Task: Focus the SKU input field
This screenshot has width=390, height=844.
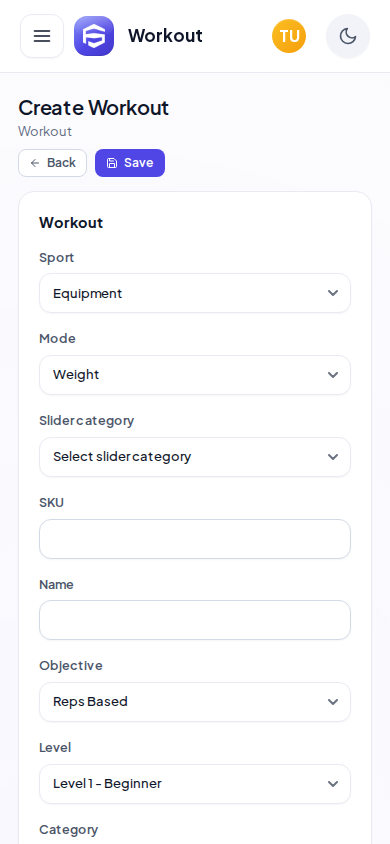Action: click(195, 539)
